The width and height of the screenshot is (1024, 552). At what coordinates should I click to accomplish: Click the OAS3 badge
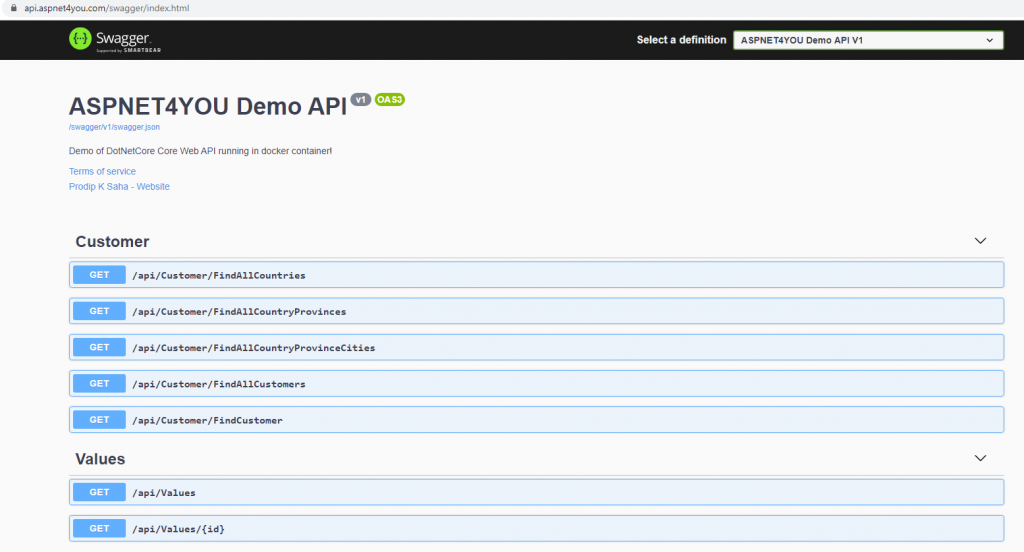click(x=389, y=99)
